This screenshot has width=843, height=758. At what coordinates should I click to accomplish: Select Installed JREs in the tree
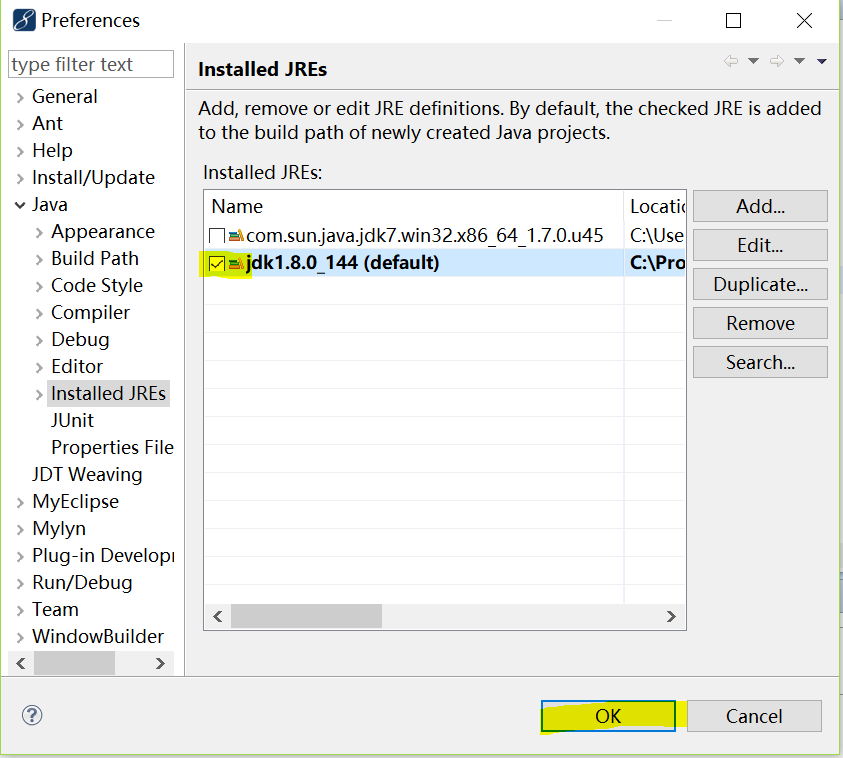[109, 394]
